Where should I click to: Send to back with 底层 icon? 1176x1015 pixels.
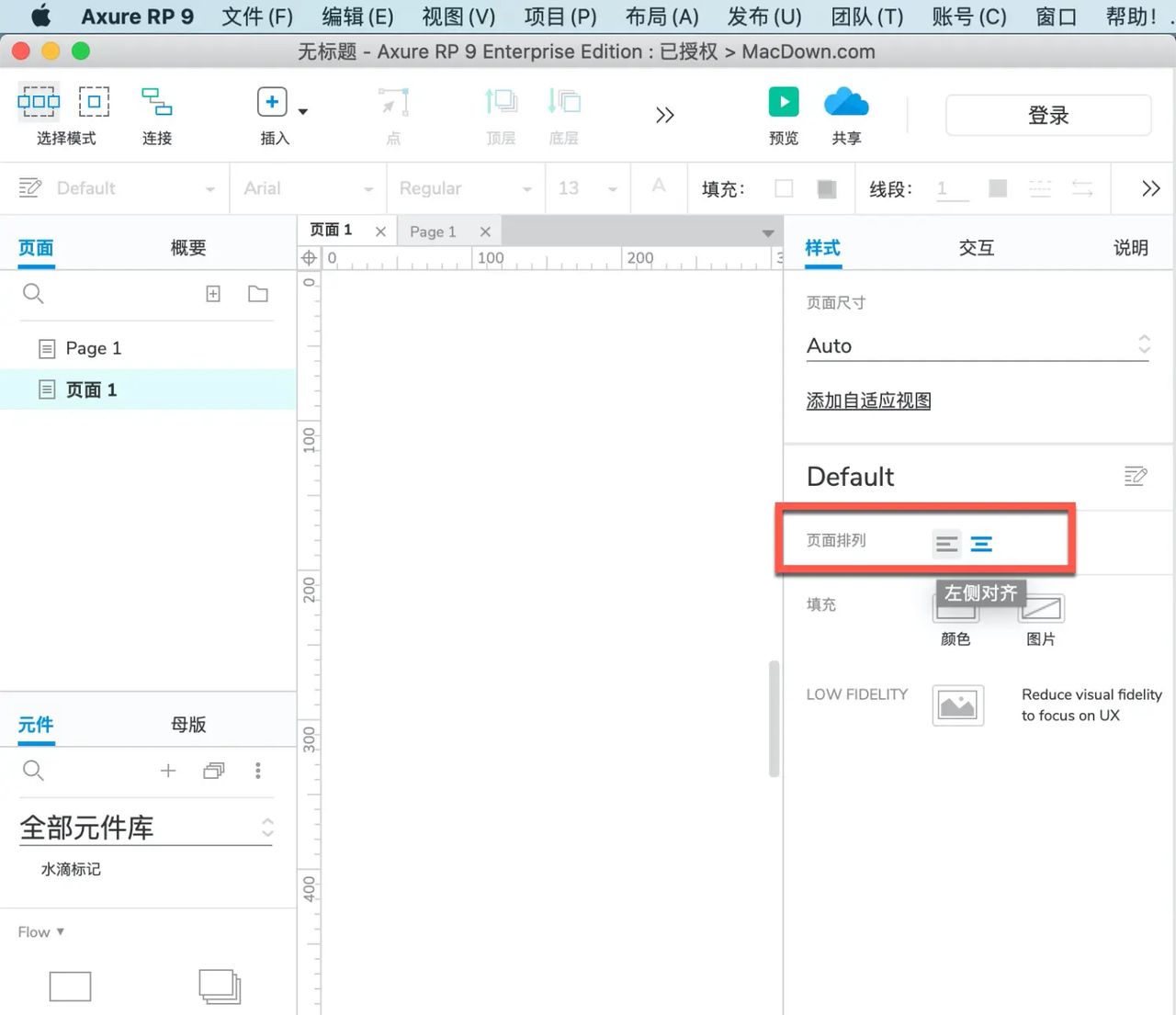563,102
